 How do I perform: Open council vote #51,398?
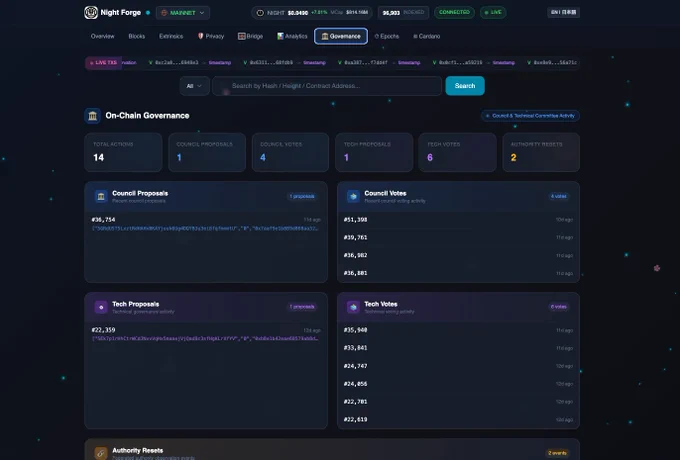(458, 220)
